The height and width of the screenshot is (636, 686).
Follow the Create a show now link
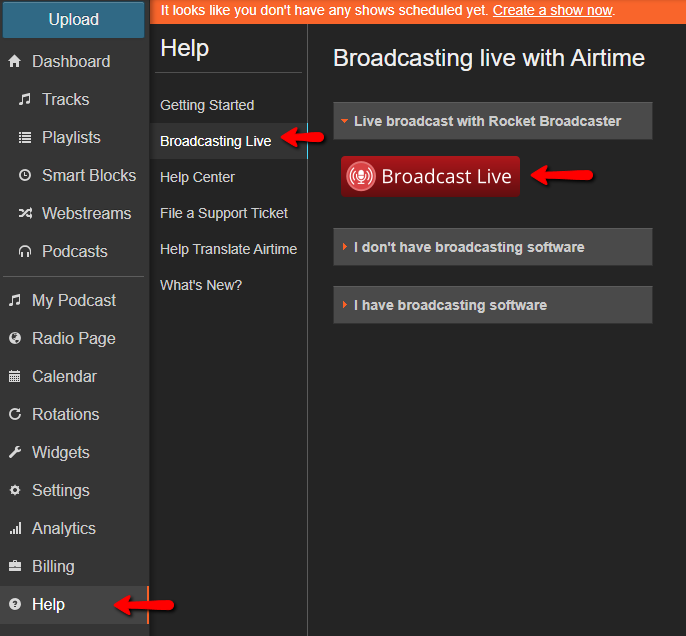click(x=553, y=10)
